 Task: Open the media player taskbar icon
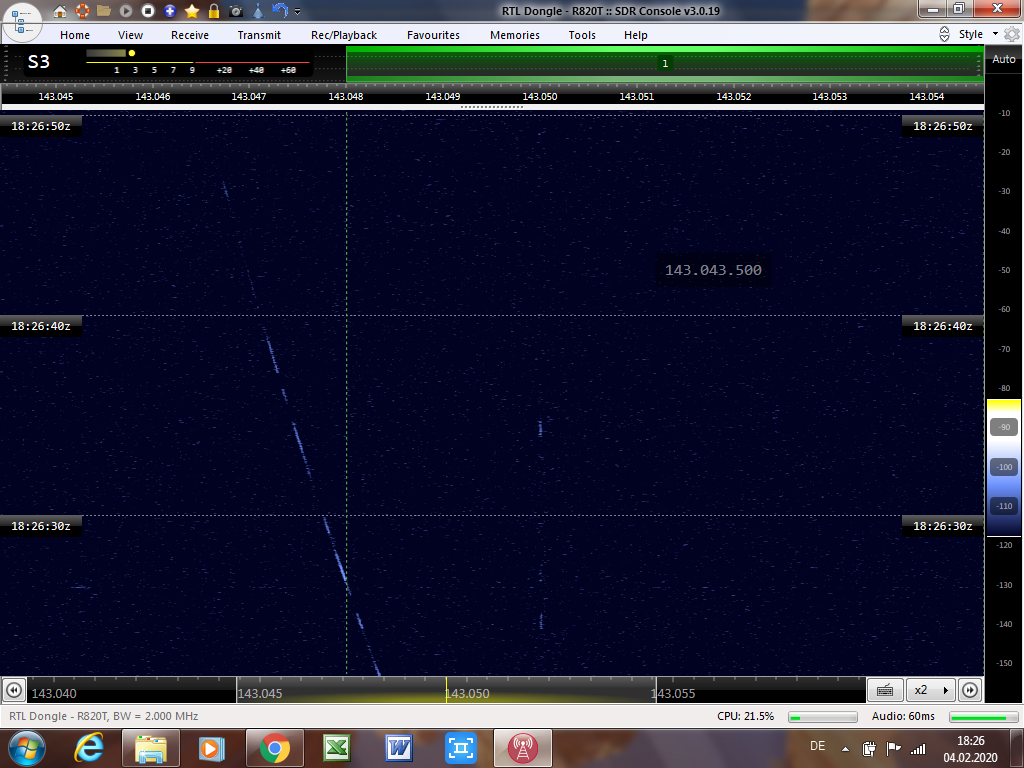212,748
